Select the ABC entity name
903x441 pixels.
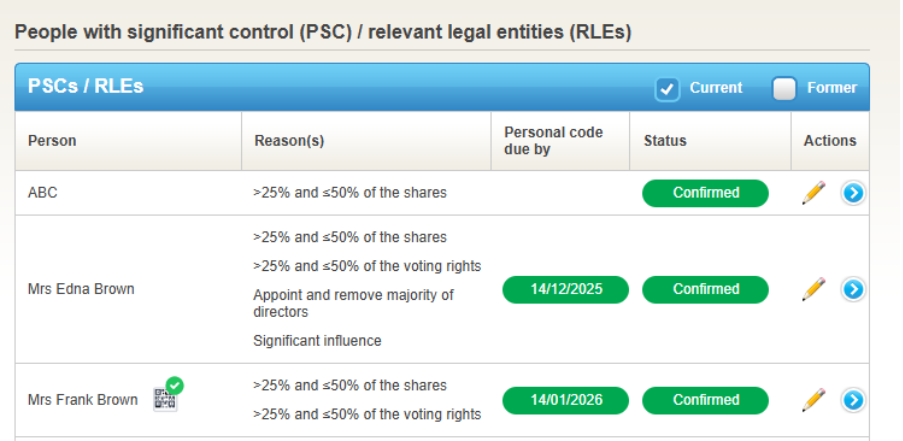coord(43,193)
